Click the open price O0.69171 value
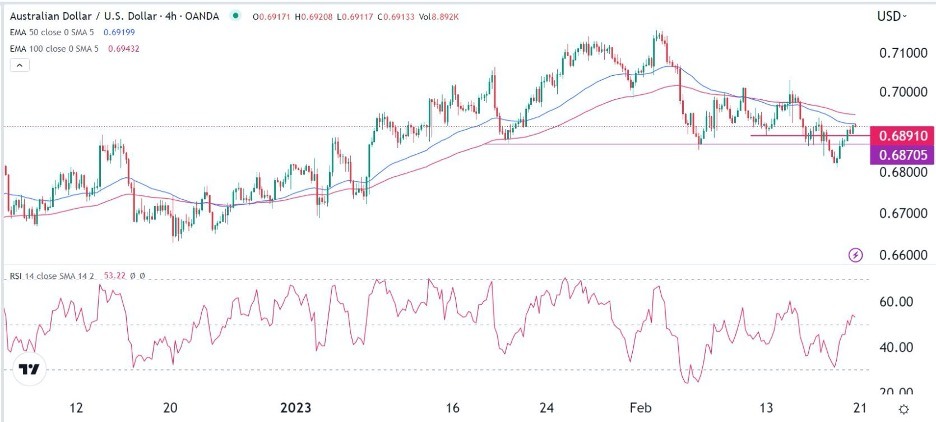 271,17
